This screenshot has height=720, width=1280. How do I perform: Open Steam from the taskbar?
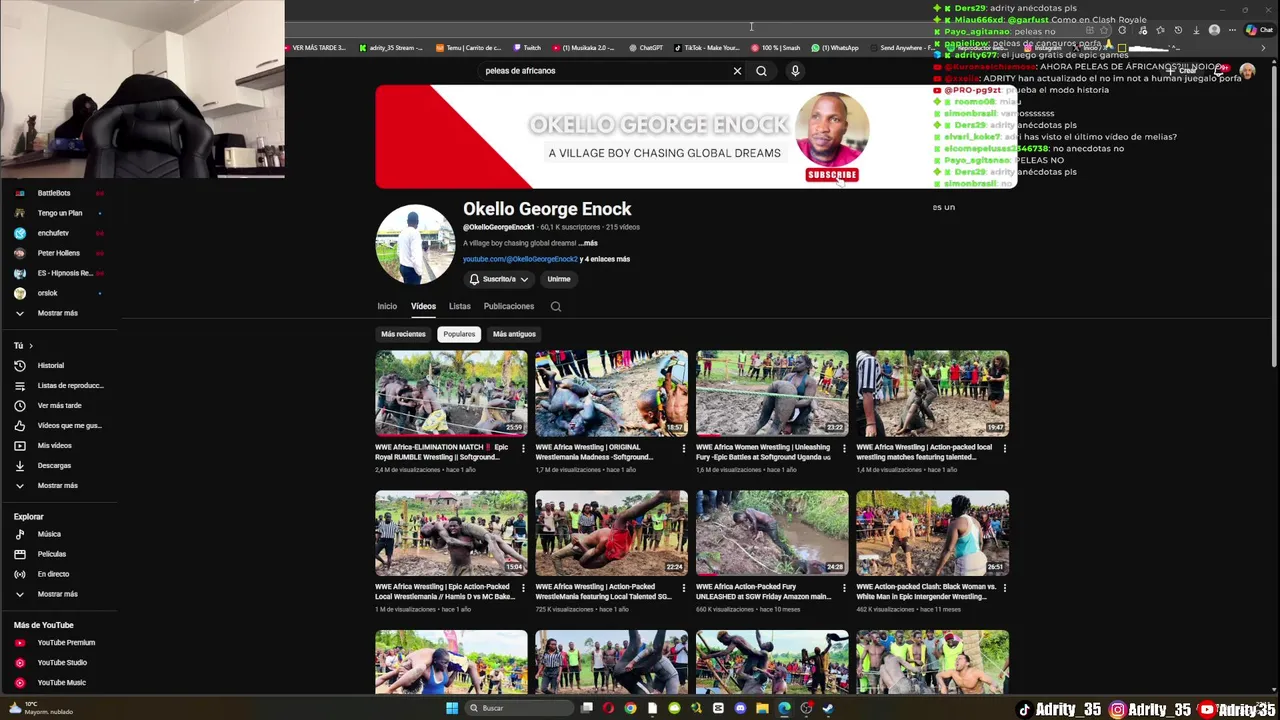tap(828, 708)
